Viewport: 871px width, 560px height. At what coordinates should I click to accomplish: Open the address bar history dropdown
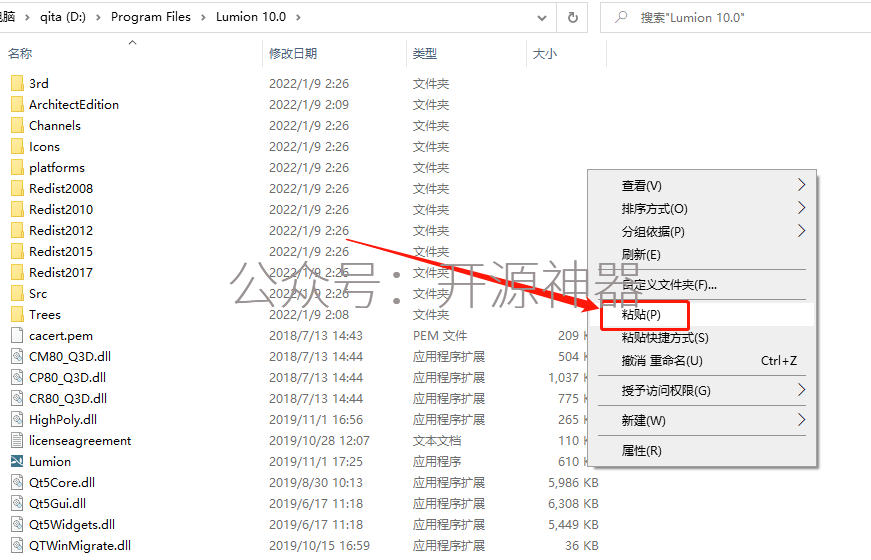[542, 18]
